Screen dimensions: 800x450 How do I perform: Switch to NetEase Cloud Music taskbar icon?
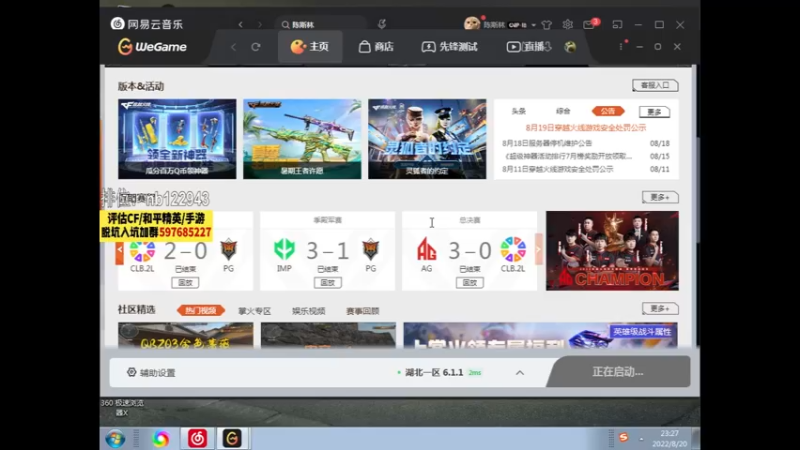pyautogui.click(x=197, y=438)
